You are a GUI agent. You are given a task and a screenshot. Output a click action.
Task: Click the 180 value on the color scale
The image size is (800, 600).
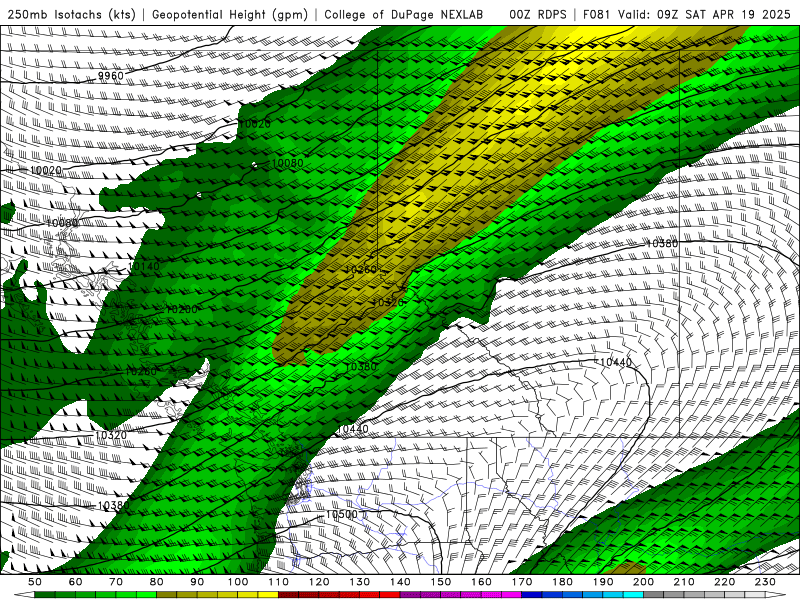[563, 582]
